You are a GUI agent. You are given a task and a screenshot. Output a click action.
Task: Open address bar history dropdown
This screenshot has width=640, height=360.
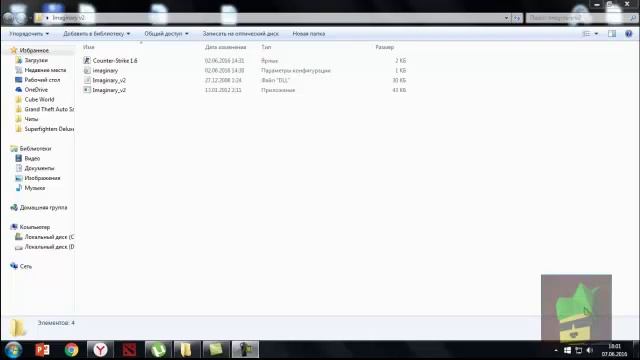click(506, 18)
